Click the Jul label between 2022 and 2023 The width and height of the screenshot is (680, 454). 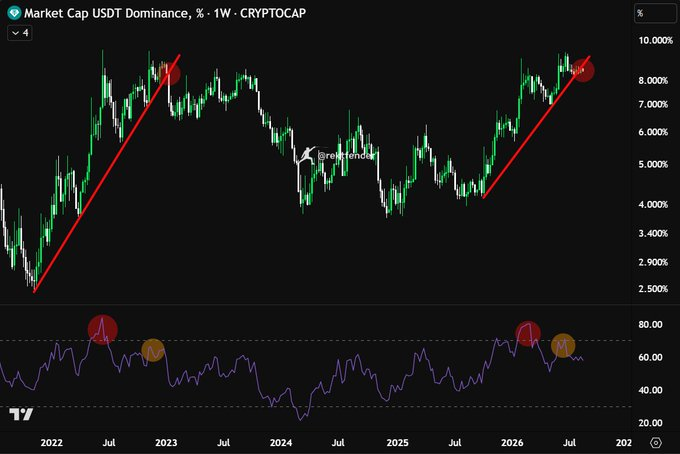109,443
